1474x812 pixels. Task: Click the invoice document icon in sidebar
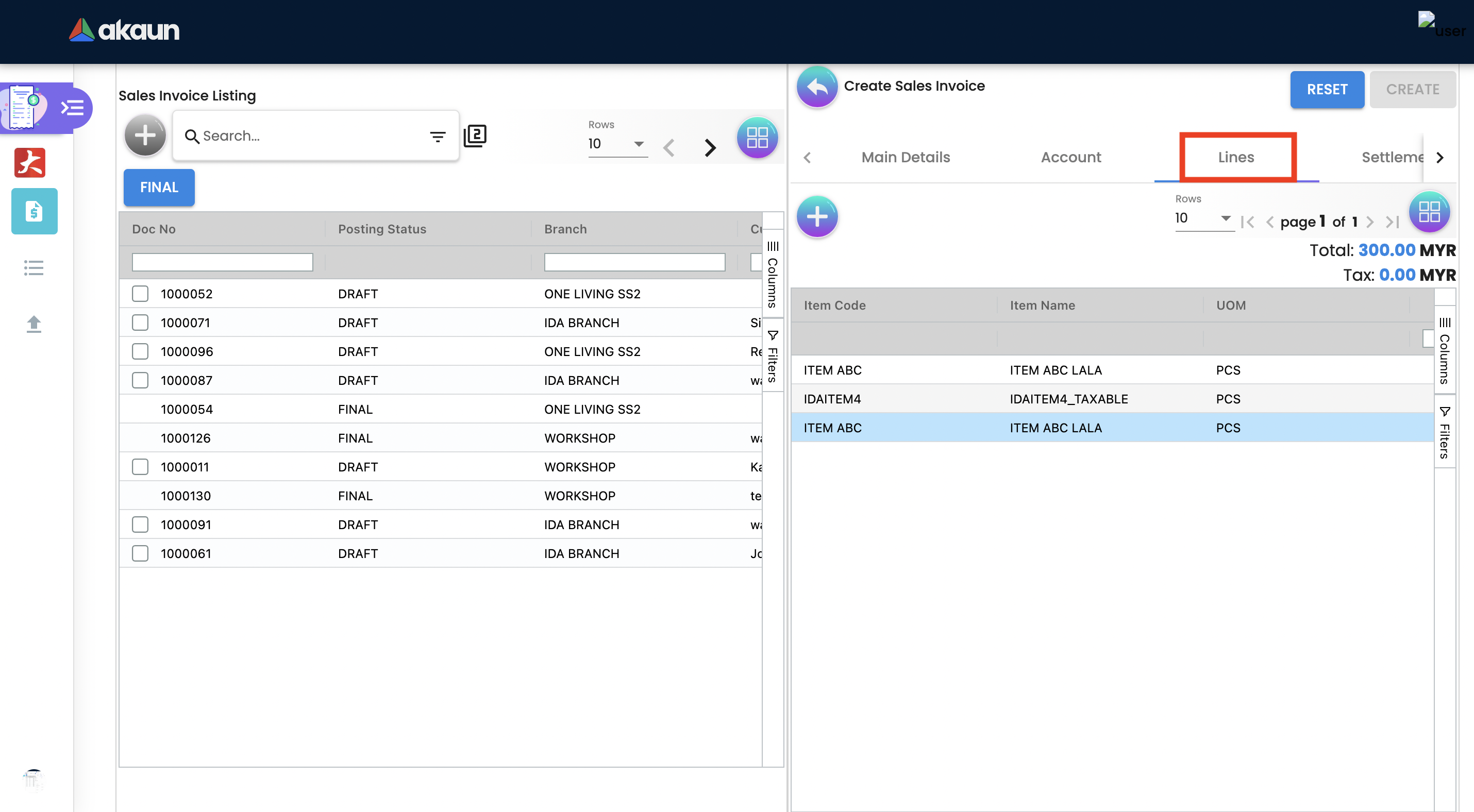pos(35,211)
